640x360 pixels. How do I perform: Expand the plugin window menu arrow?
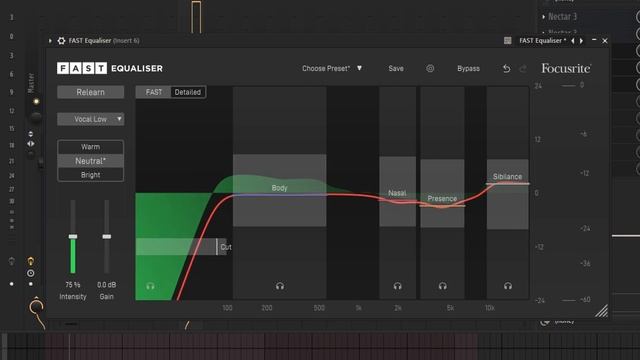(x=50, y=40)
